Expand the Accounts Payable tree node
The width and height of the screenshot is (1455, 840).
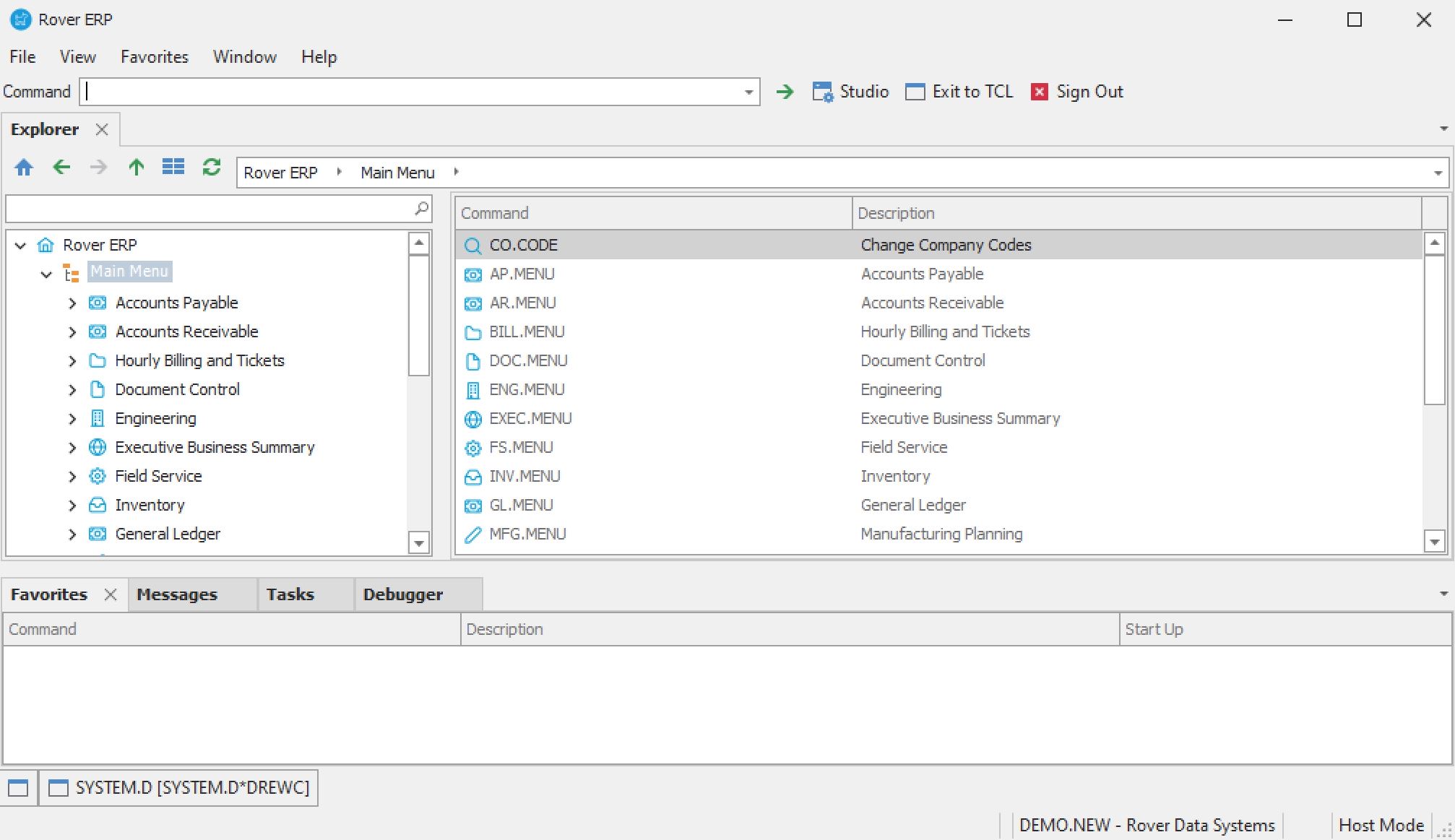click(x=72, y=303)
